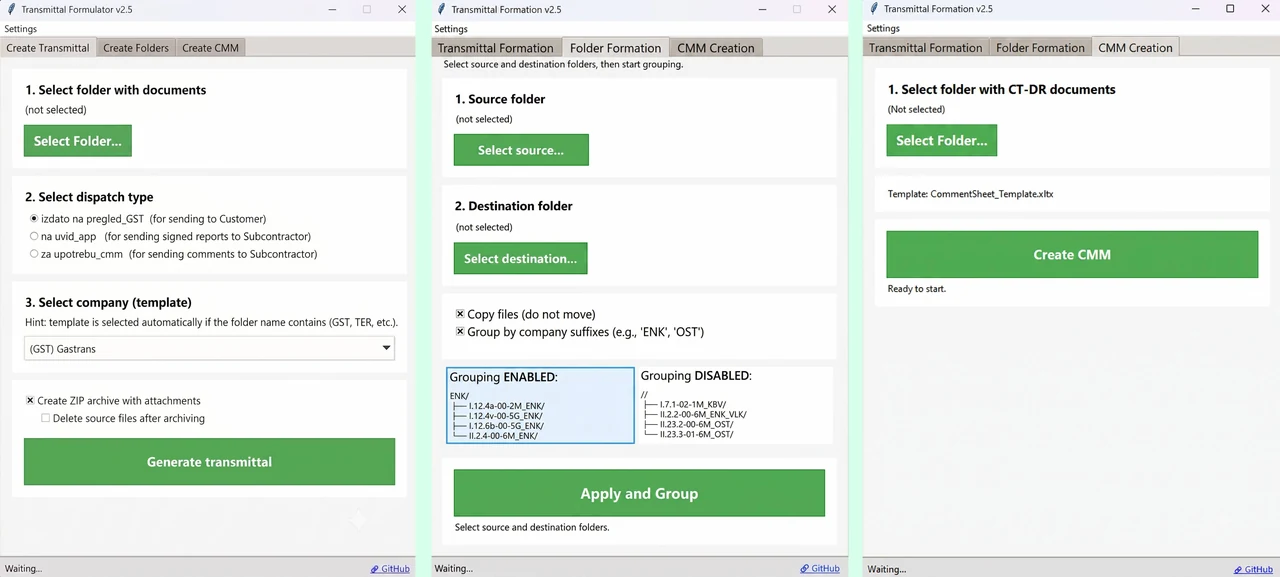Screen dimensions: 1280x577
Task: Open Folder Formation tab in right window
Action: (x=1040, y=48)
